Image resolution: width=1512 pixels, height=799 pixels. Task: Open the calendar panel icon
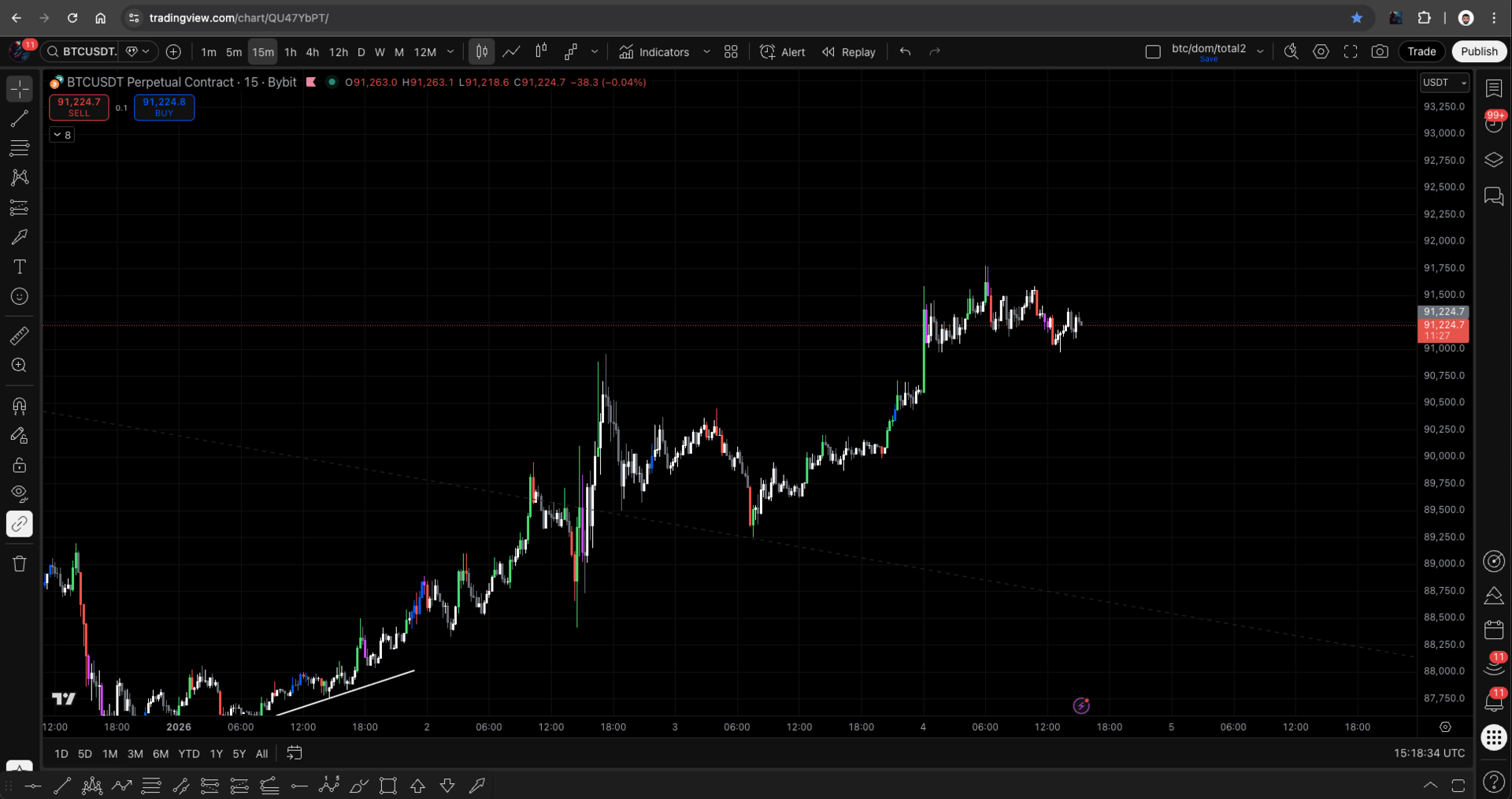tap(1494, 630)
